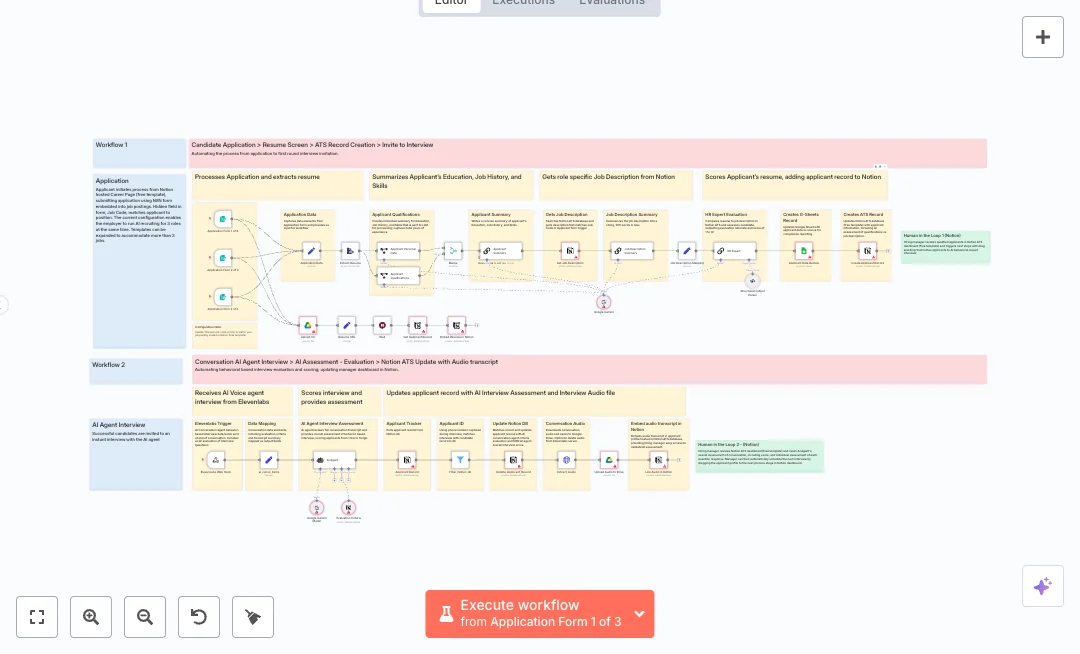Viewport: 1080px width, 654px height.
Task: Switch to the Evaluations tab
Action: tap(611, 3)
